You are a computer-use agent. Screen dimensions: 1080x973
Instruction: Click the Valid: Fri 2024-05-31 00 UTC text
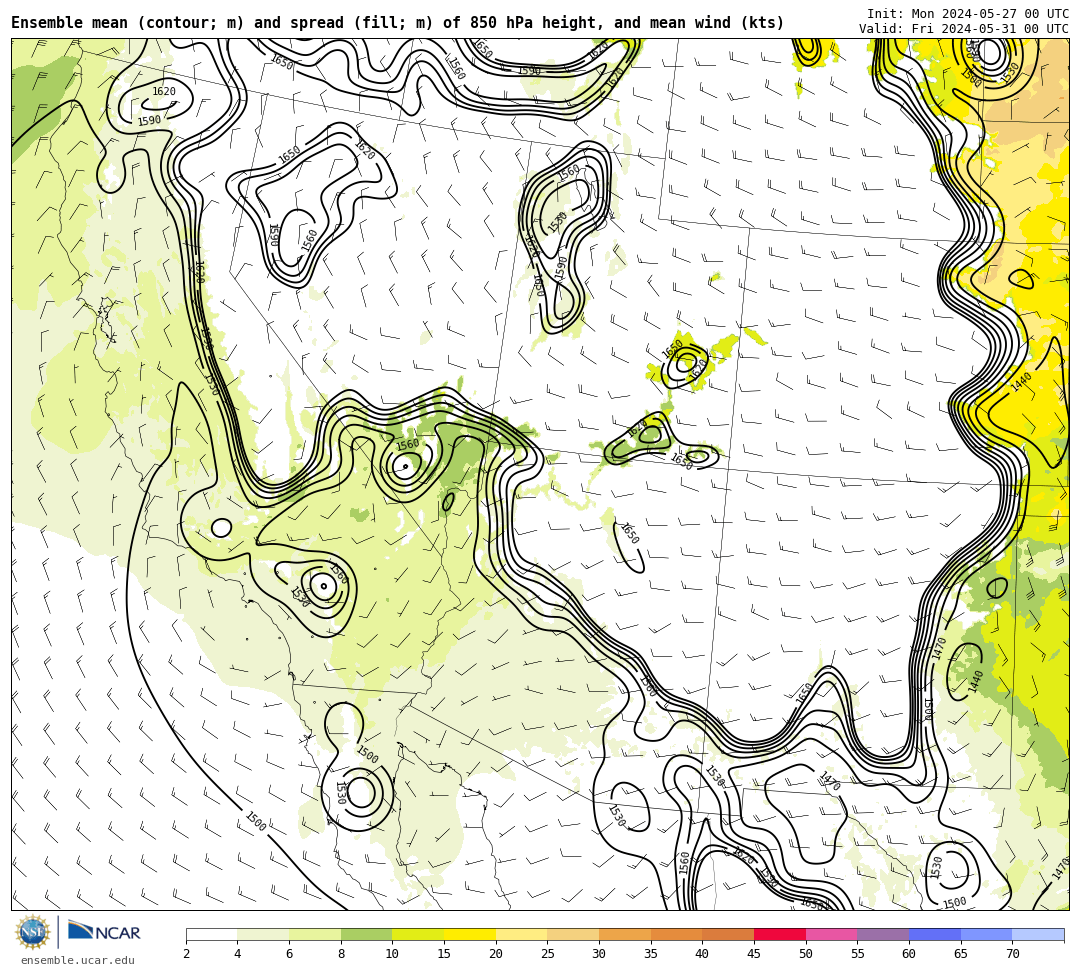pyautogui.click(x=964, y=29)
